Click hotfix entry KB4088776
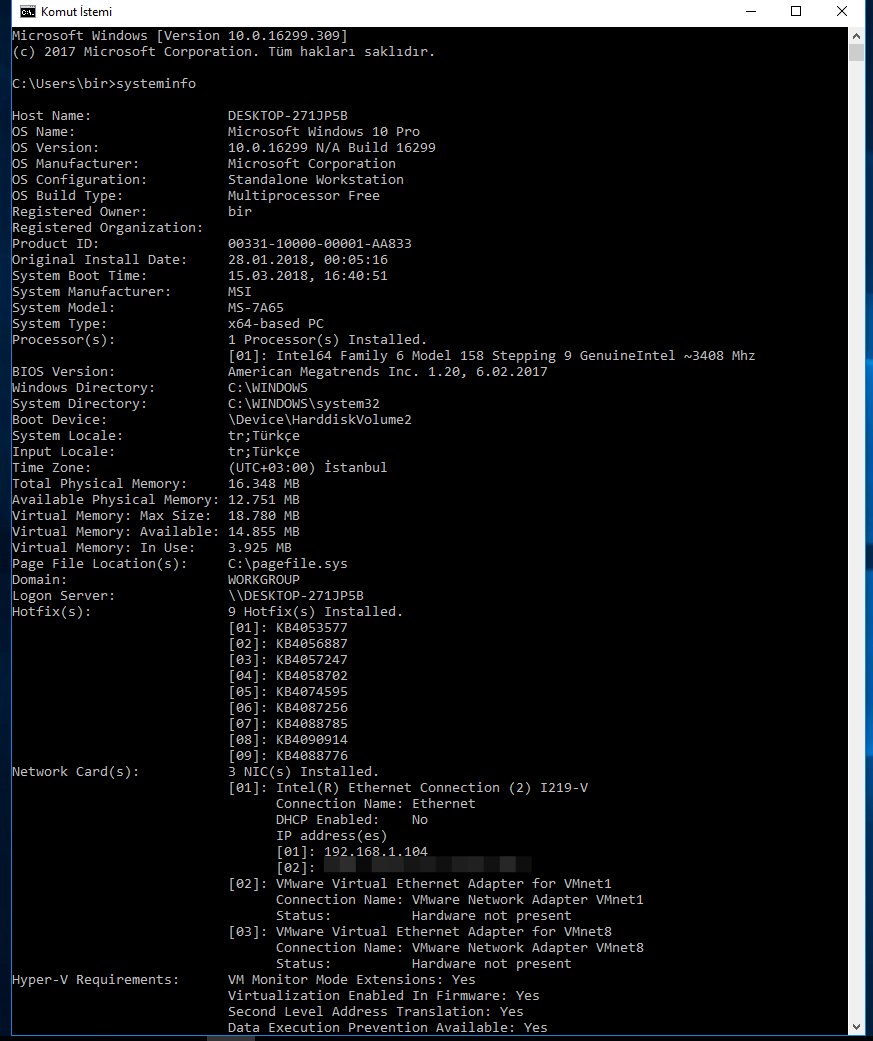Screen dimensions: 873x1041 [x=311, y=756]
